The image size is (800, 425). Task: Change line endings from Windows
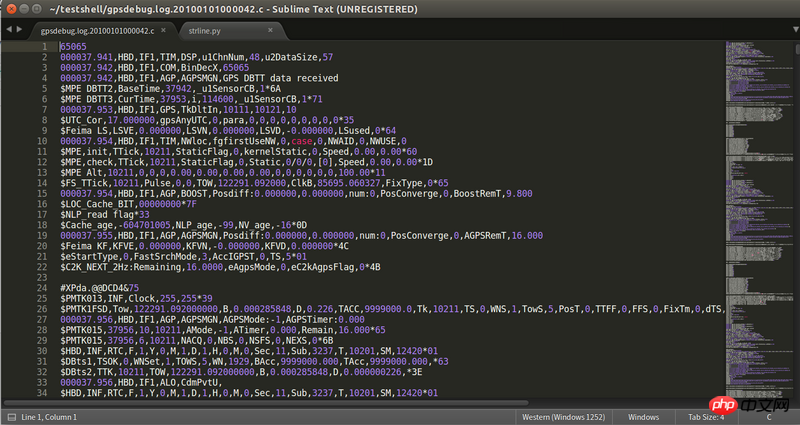click(643, 417)
